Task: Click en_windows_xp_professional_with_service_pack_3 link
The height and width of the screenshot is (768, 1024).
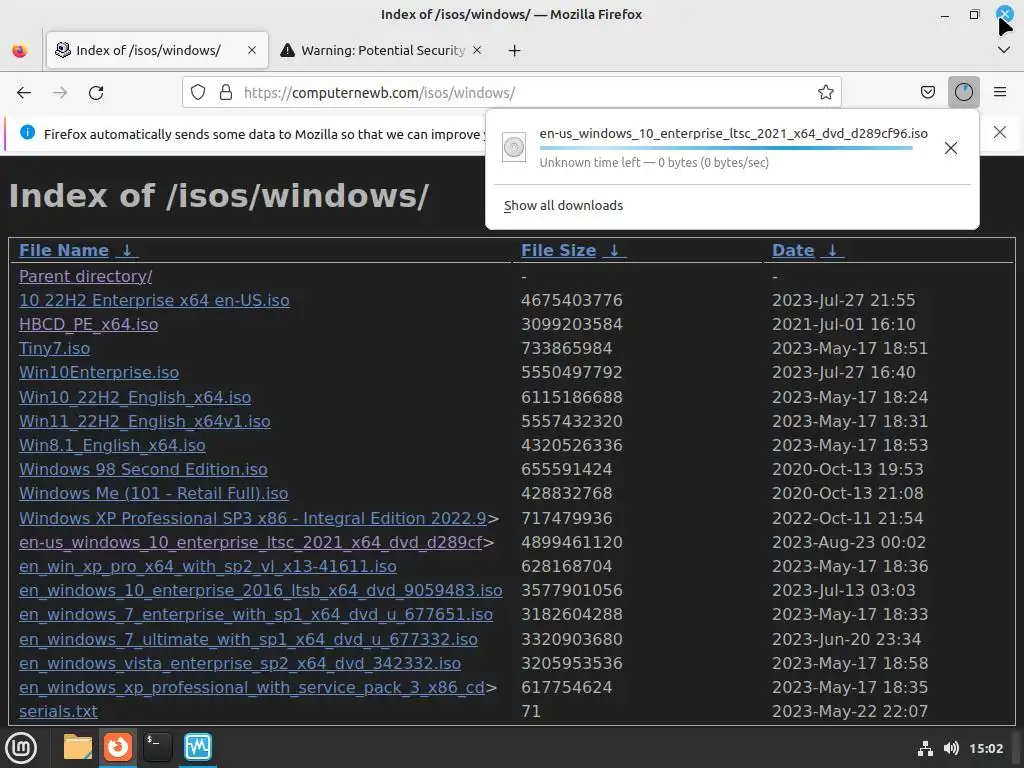Action: click(x=252, y=688)
